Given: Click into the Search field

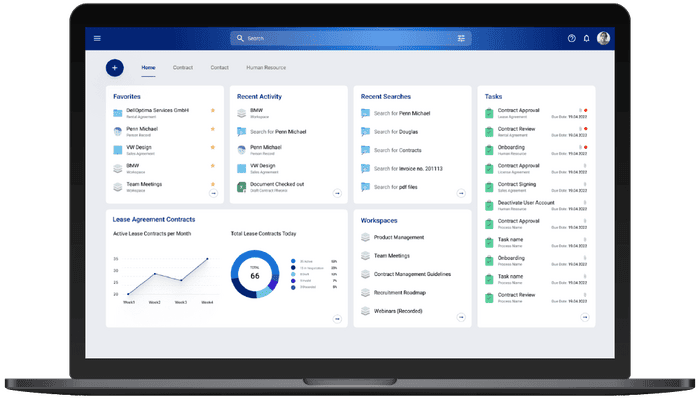Looking at the screenshot, I should click(x=350, y=38).
